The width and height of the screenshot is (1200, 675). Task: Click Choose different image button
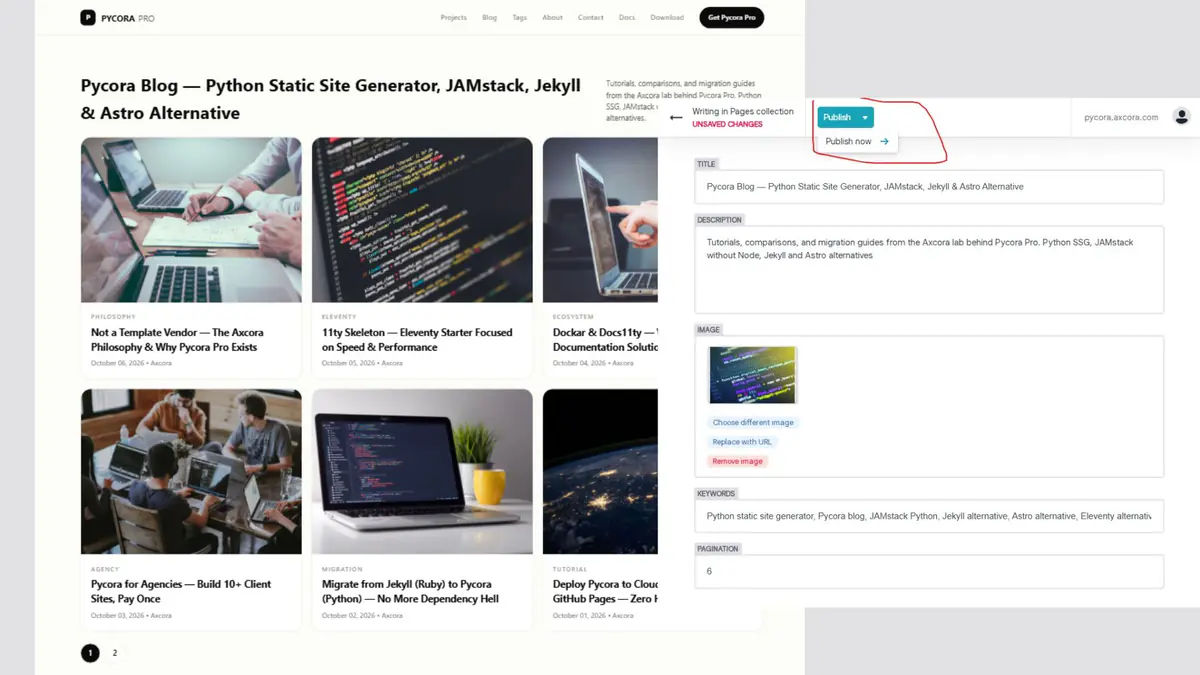point(753,423)
